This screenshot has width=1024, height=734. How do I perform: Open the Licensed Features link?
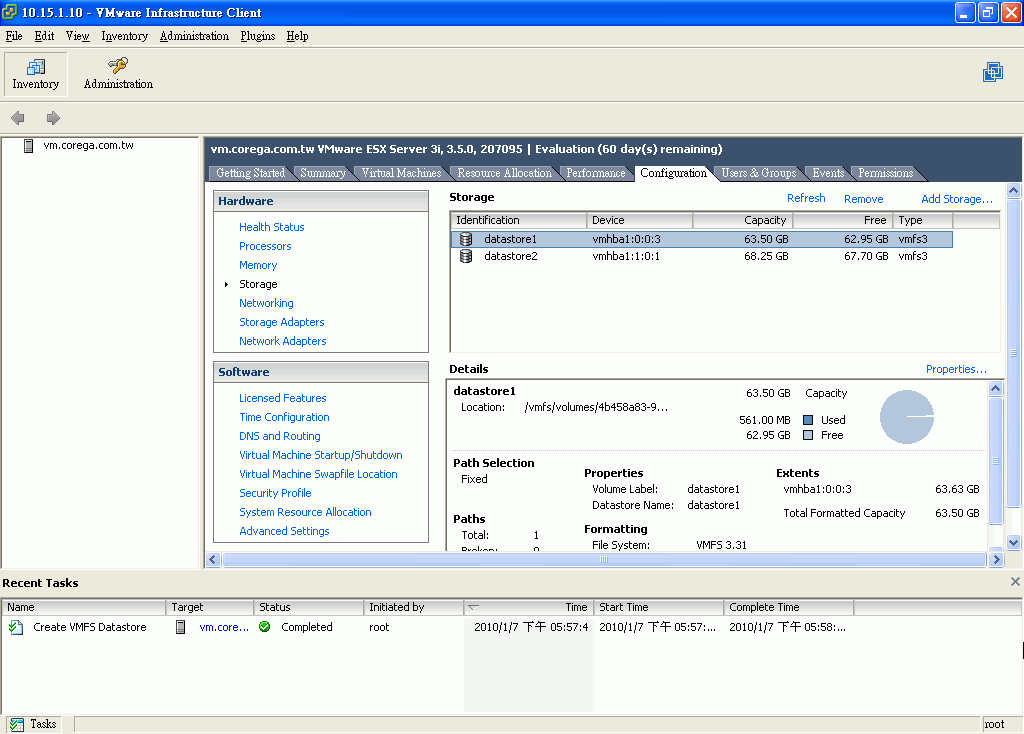[283, 398]
